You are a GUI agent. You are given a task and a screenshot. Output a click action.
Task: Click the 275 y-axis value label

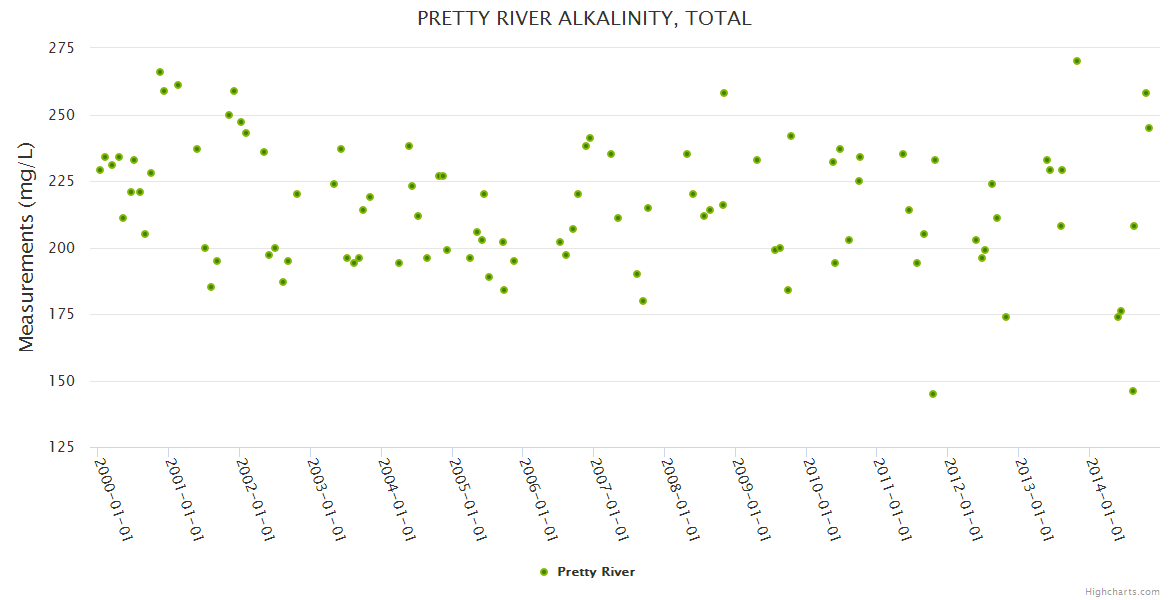tap(64, 48)
